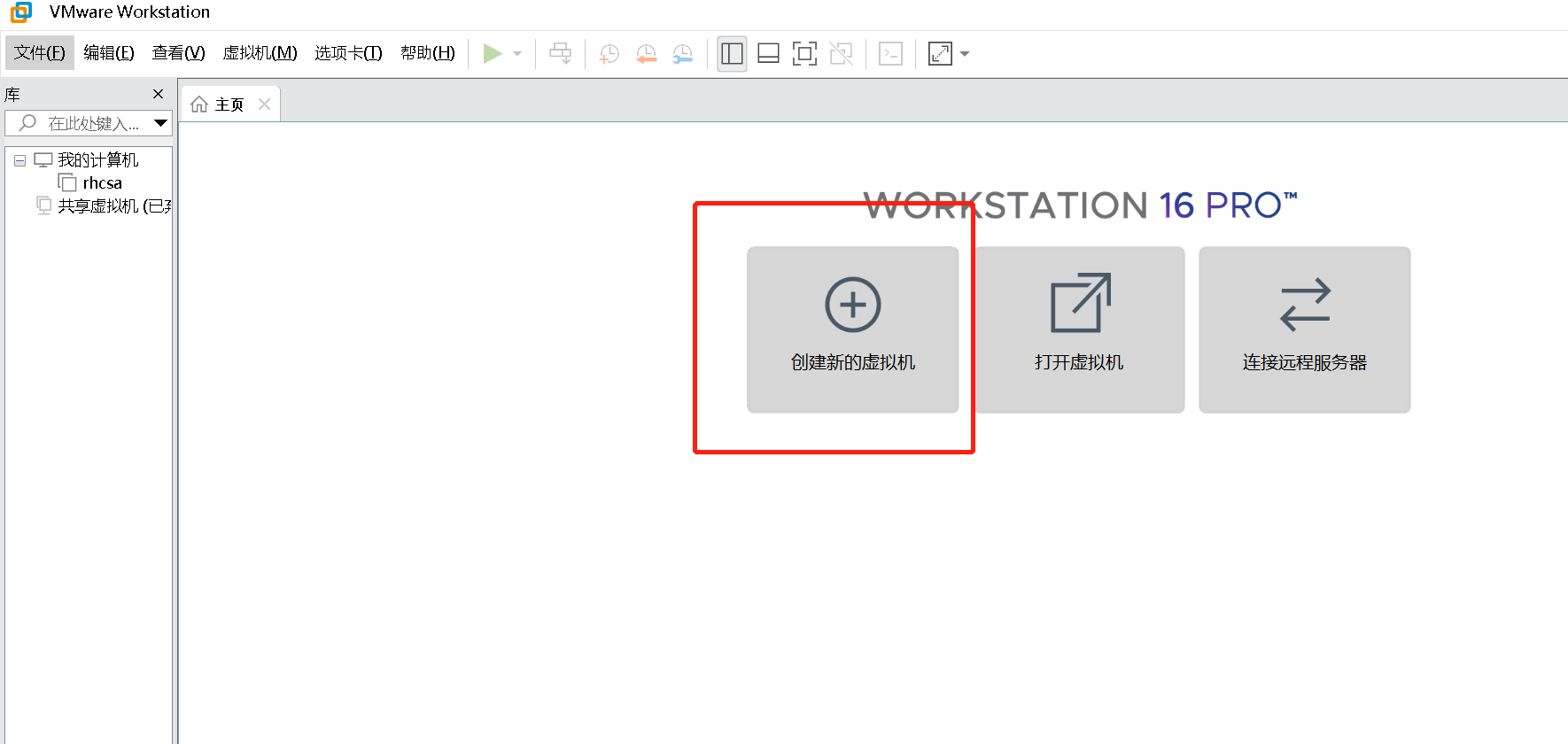Open the console view icon
Image resolution: width=1568 pixels, height=744 pixels.
[x=890, y=54]
